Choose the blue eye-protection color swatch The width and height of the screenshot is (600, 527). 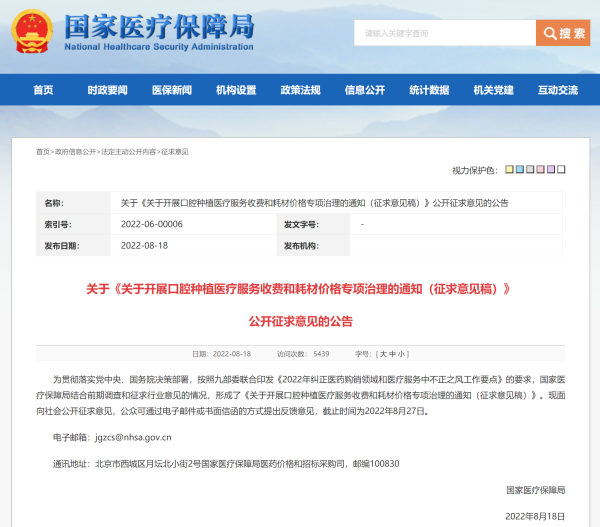pos(522,170)
